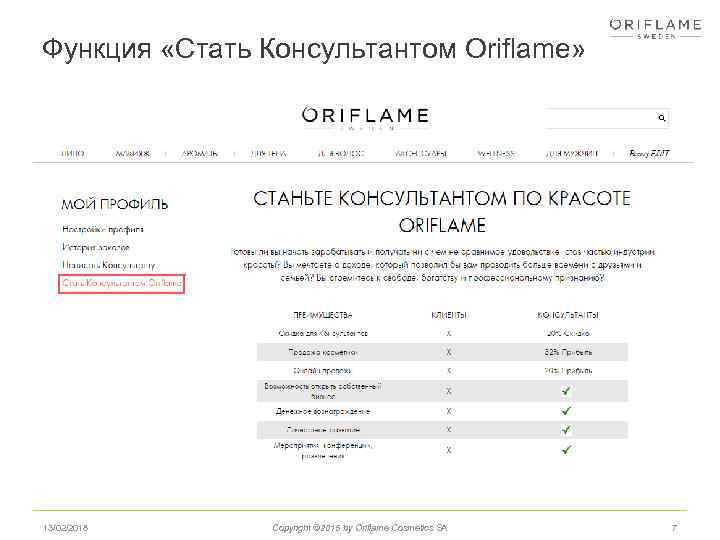Open the ДЛЯ МУЖЧИН navigation menu
The width and height of the screenshot is (720, 540).
[x=572, y=153]
